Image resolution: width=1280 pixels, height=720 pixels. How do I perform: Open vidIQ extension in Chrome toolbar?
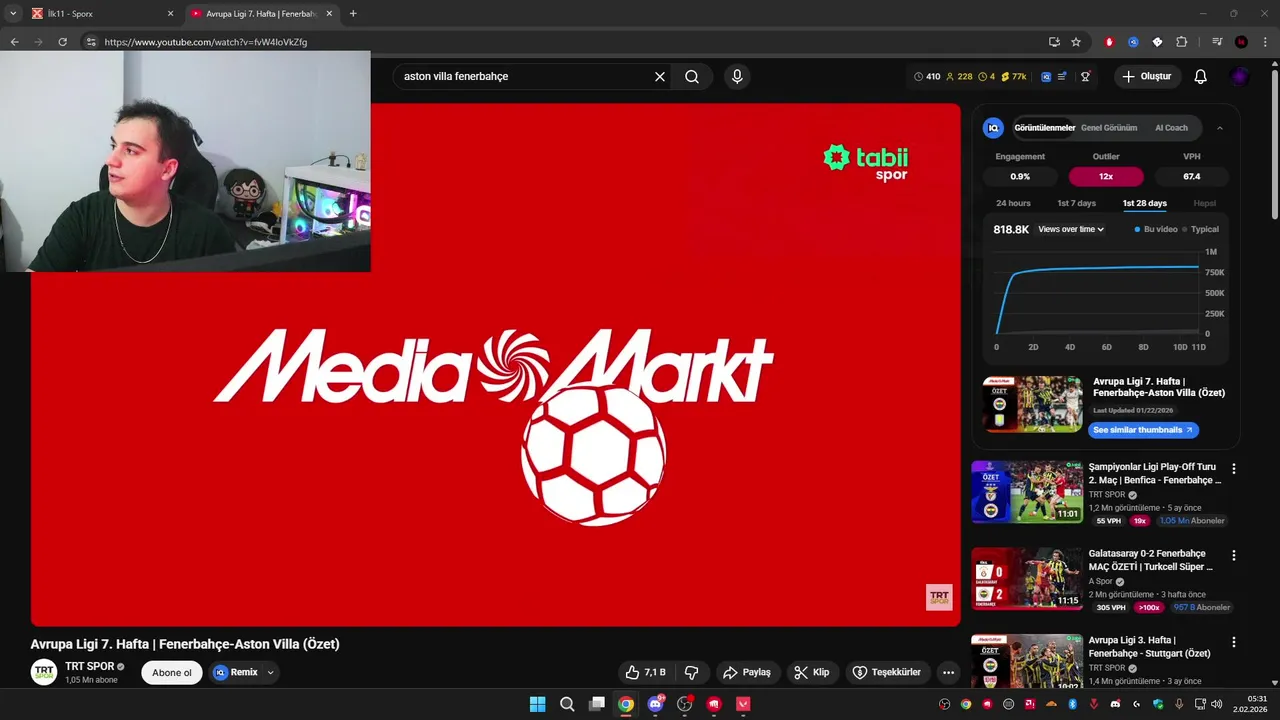1133,42
